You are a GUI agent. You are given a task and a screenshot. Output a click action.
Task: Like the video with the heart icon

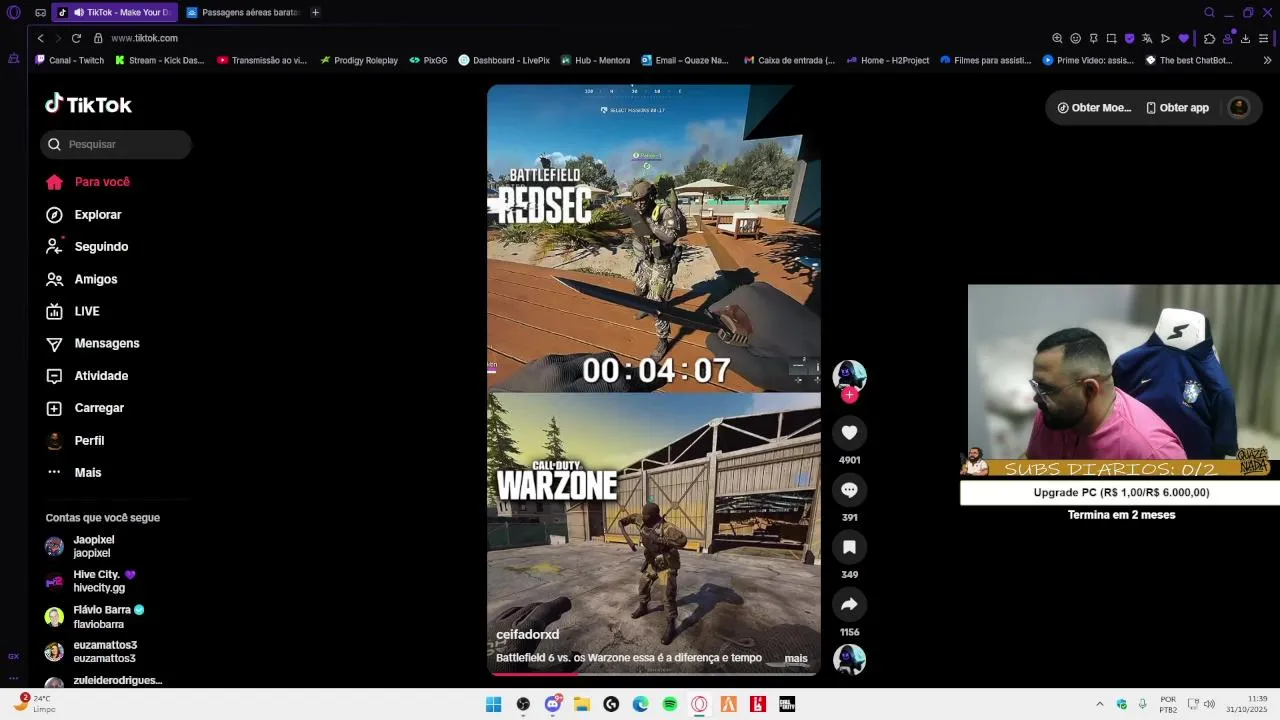coord(849,432)
